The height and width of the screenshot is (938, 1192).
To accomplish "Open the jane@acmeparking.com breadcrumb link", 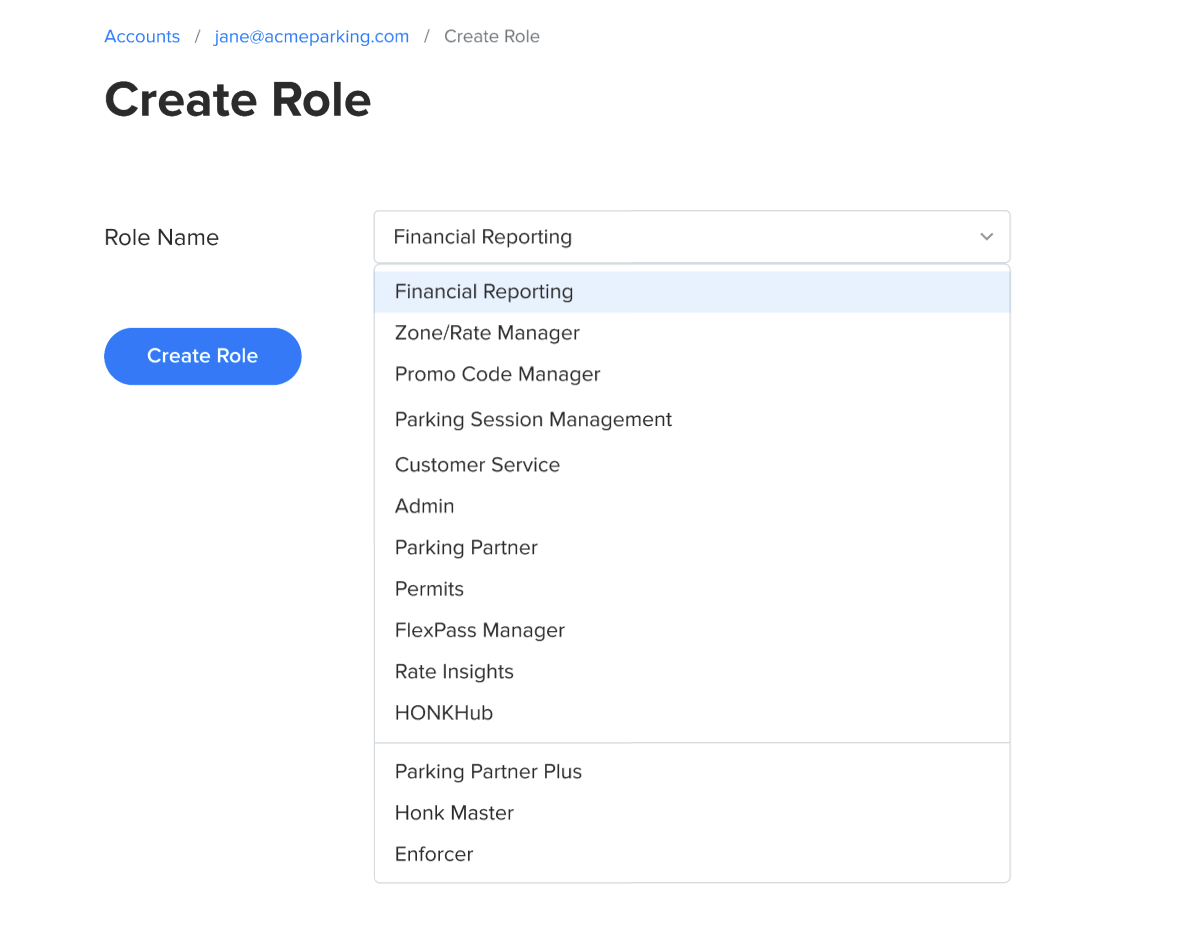I will click(x=311, y=37).
